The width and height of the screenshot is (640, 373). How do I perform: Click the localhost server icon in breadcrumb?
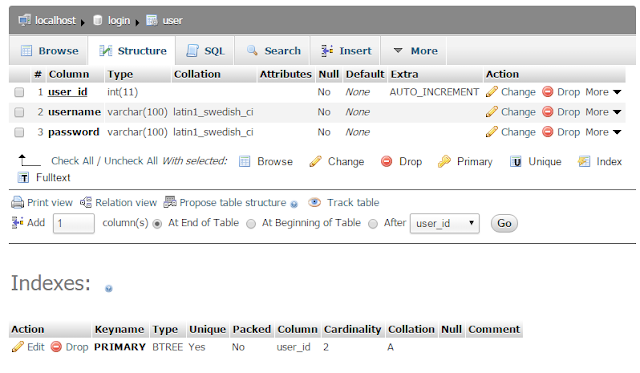tap(24, 20)
